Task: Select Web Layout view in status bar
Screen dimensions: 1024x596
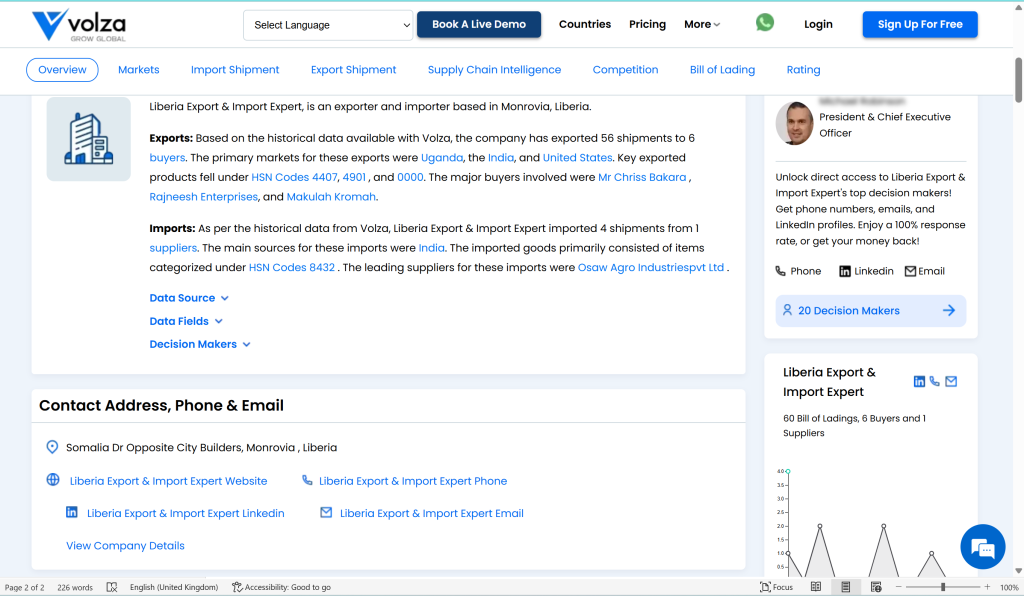Action: point(876,587)
